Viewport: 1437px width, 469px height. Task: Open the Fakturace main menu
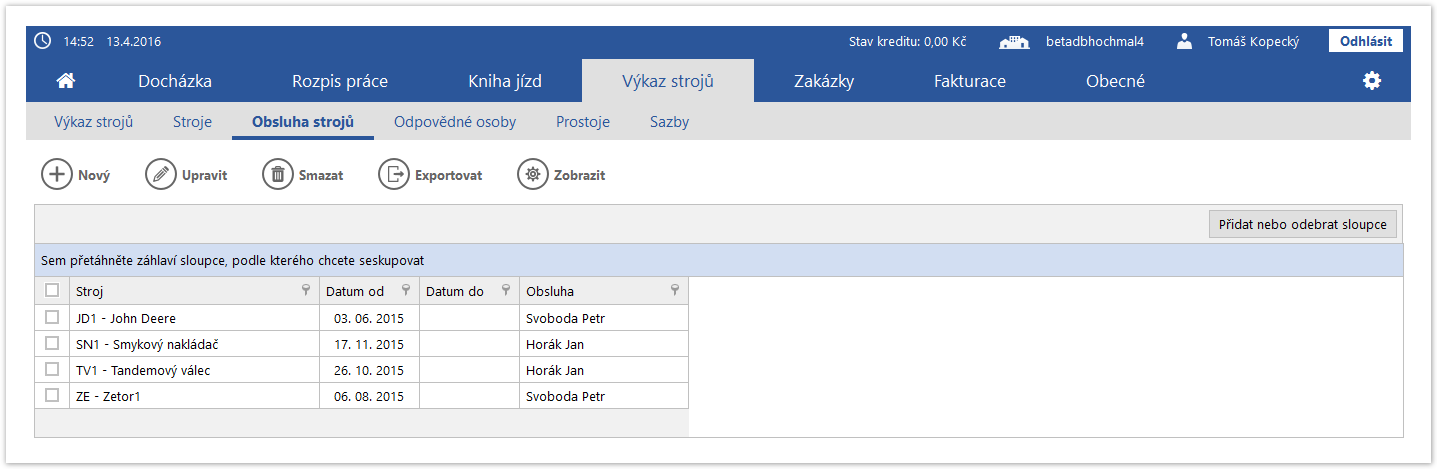pyautogui.click(x=970, y=81)
